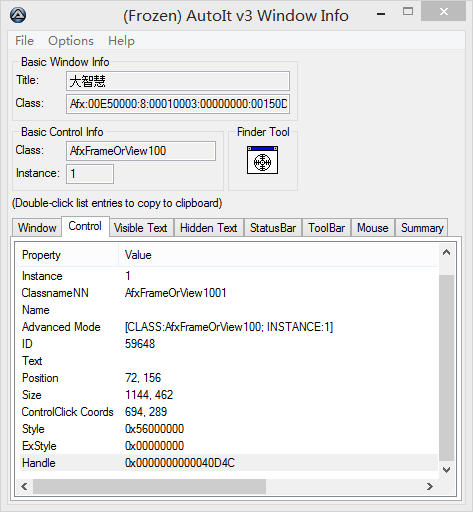This screenshot has width=473, height=512.
Task: Click the AfxFrameOrView1001 value
Action: (176, 293)
